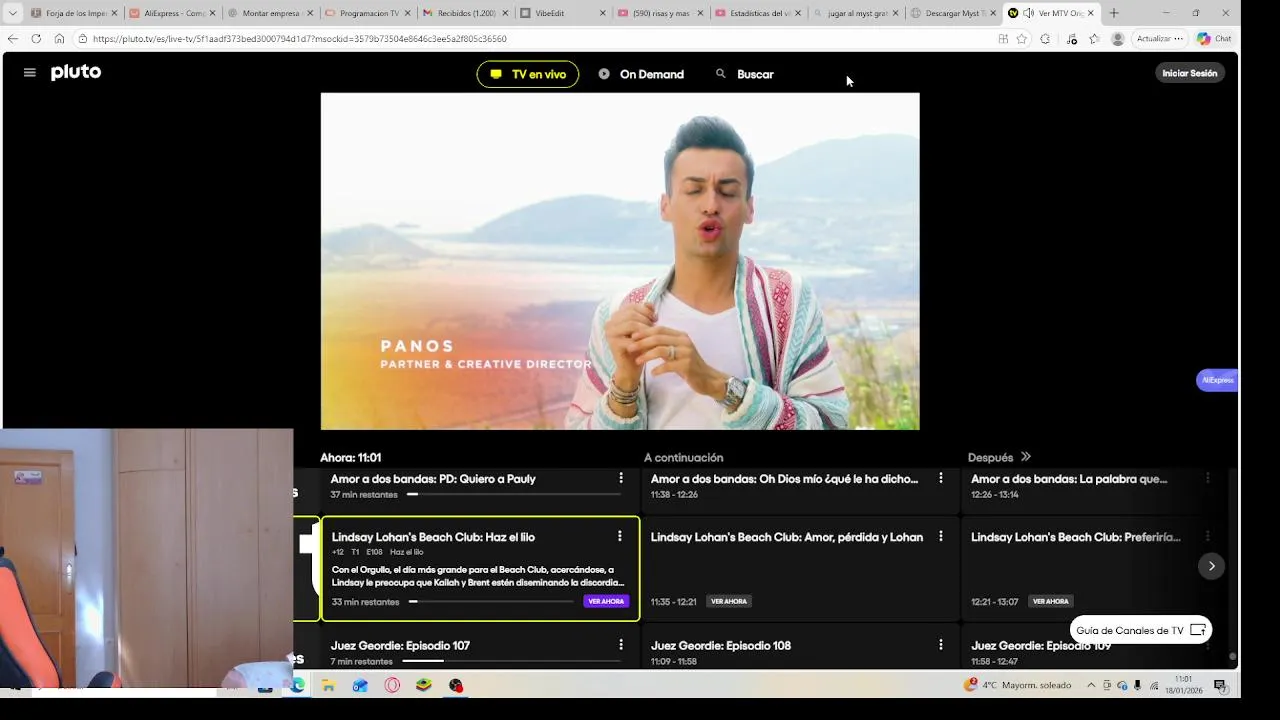Switch to the Forja de los Imperios tab
The height and width of the screenshot is (720, 1280).
72,13
